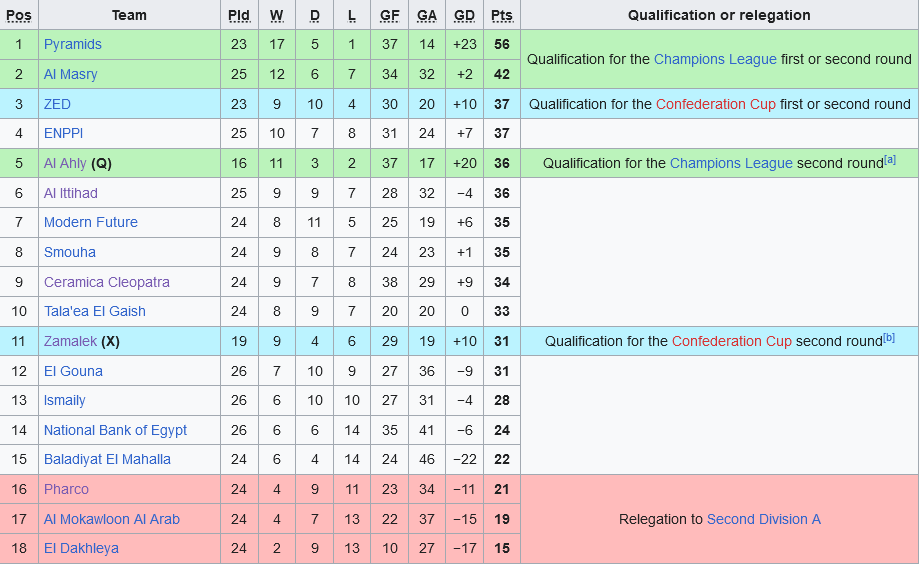921x567 pixels.
Task: Click the Ceramica Cleopatra link
Action: (106, 283)
